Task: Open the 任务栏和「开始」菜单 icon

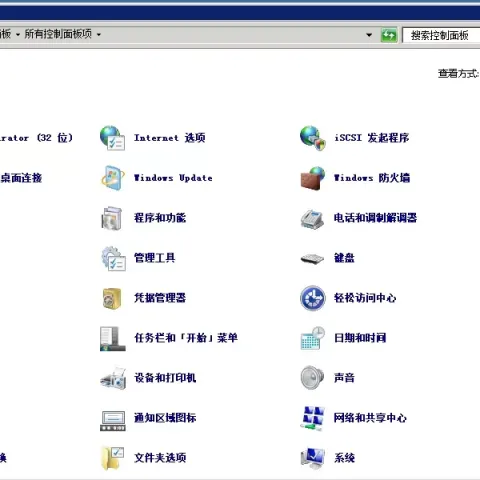Action: coord(113,338)
